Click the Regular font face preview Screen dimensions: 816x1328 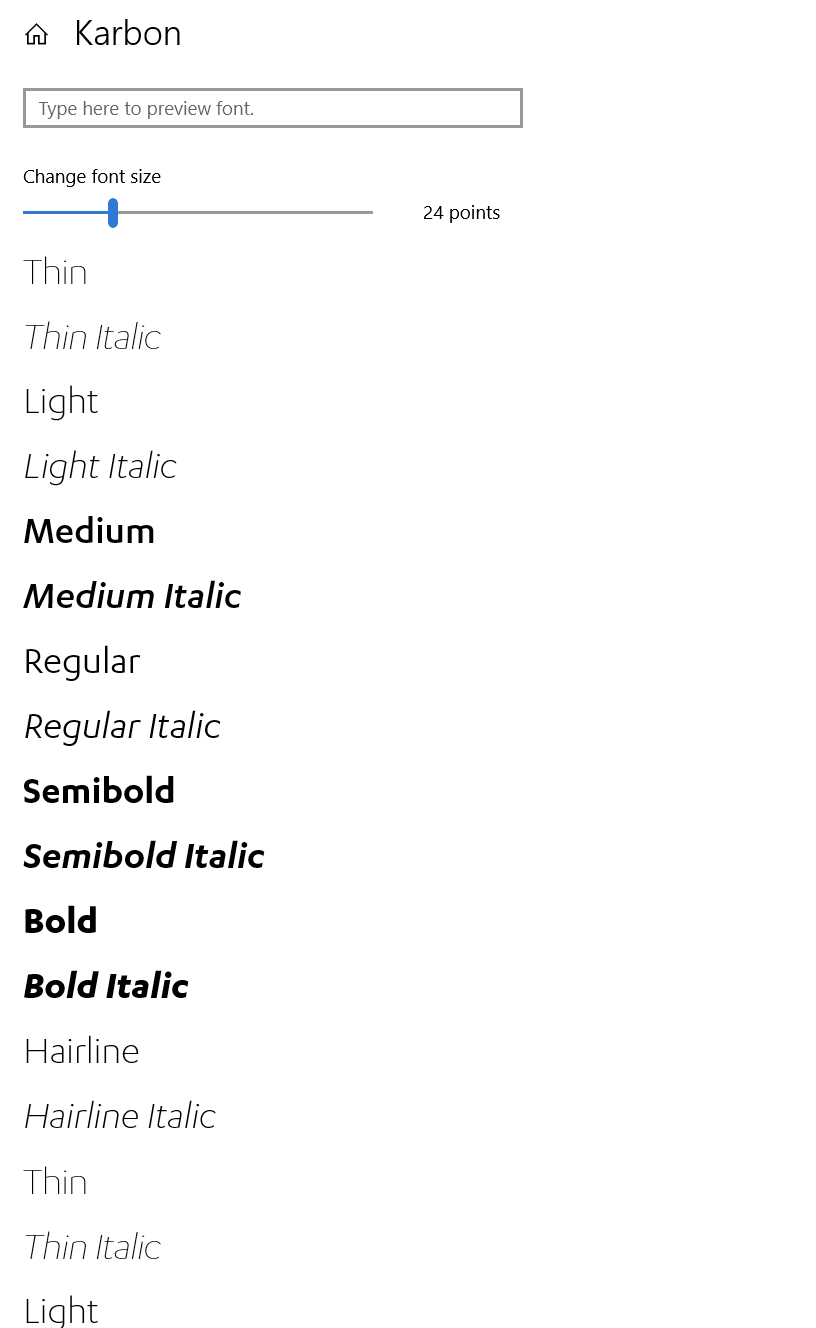coord(81,660)
